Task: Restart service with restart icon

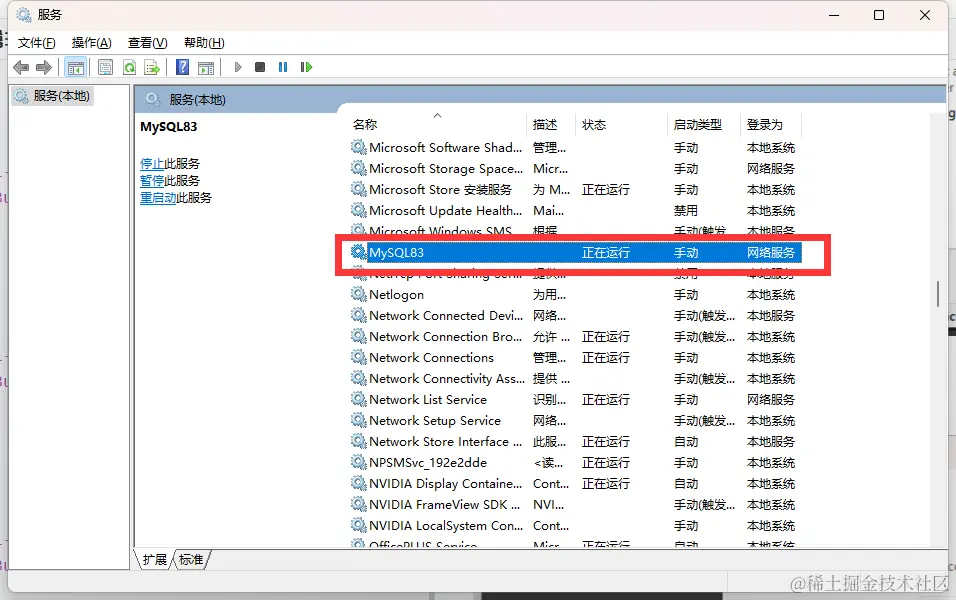Action: click(306, 67)
